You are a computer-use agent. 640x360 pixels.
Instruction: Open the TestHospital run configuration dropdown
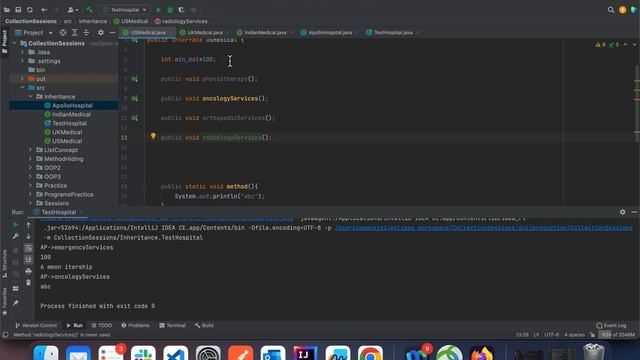coord(125,10)
